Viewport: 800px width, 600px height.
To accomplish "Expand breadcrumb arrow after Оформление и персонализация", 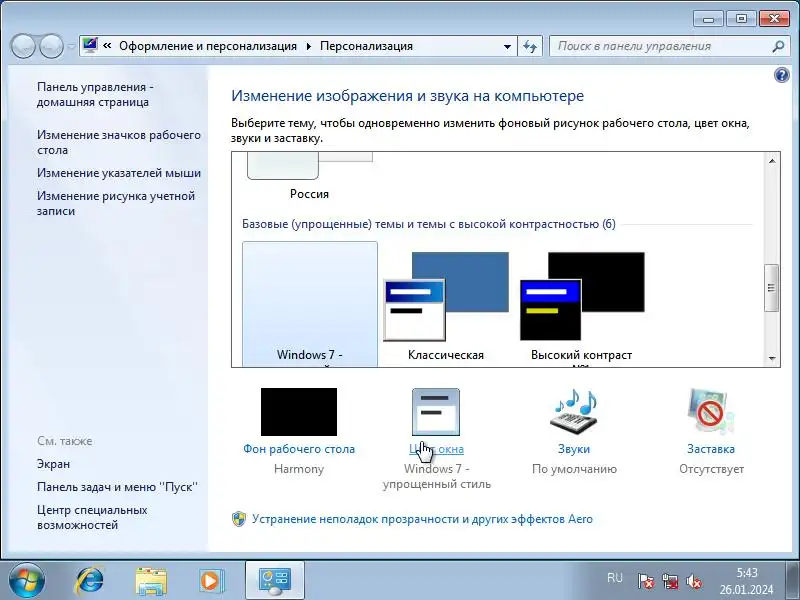I will pos(309,46).
